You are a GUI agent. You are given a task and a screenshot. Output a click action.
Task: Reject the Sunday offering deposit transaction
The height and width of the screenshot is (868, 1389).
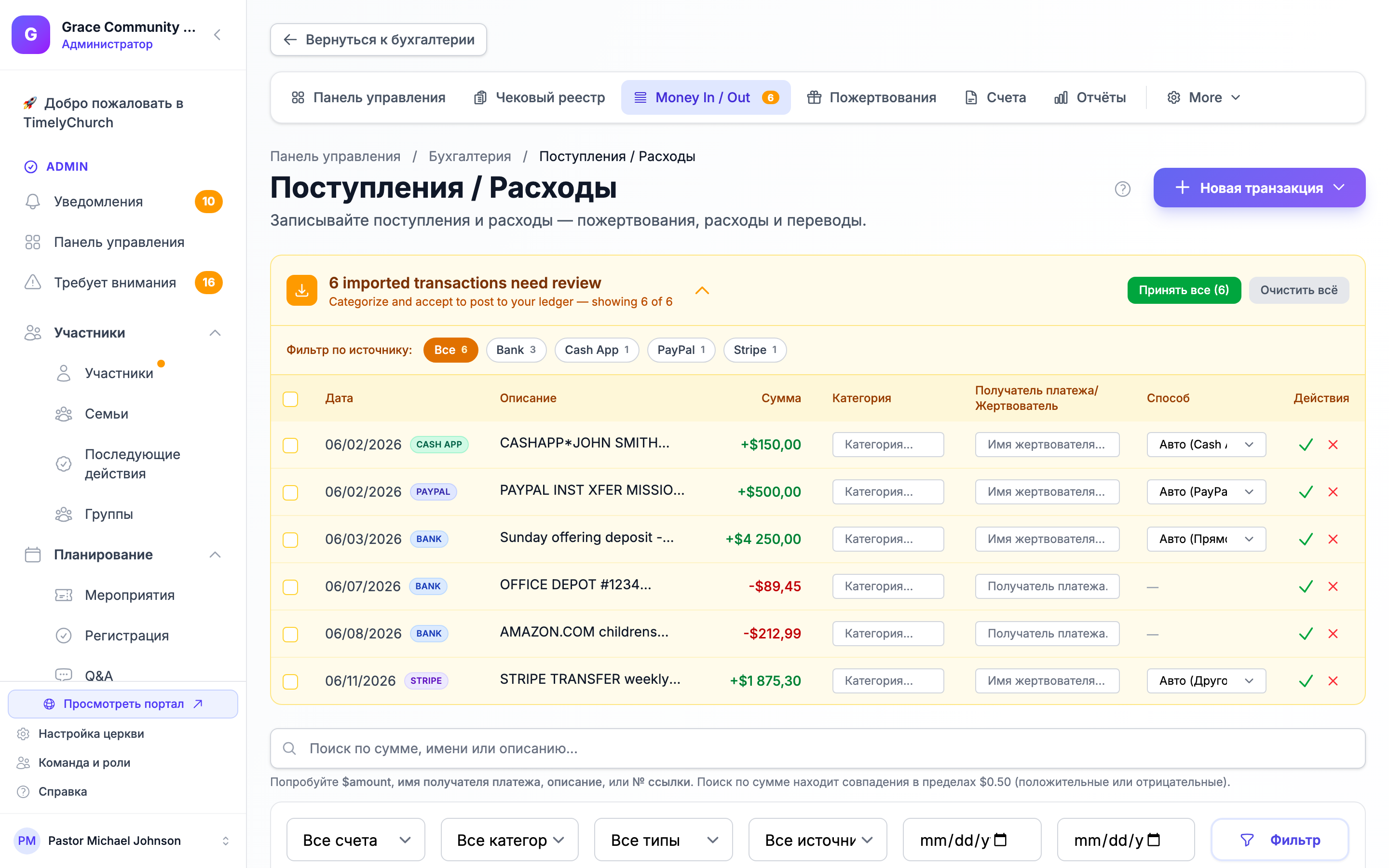point(1333,539)
